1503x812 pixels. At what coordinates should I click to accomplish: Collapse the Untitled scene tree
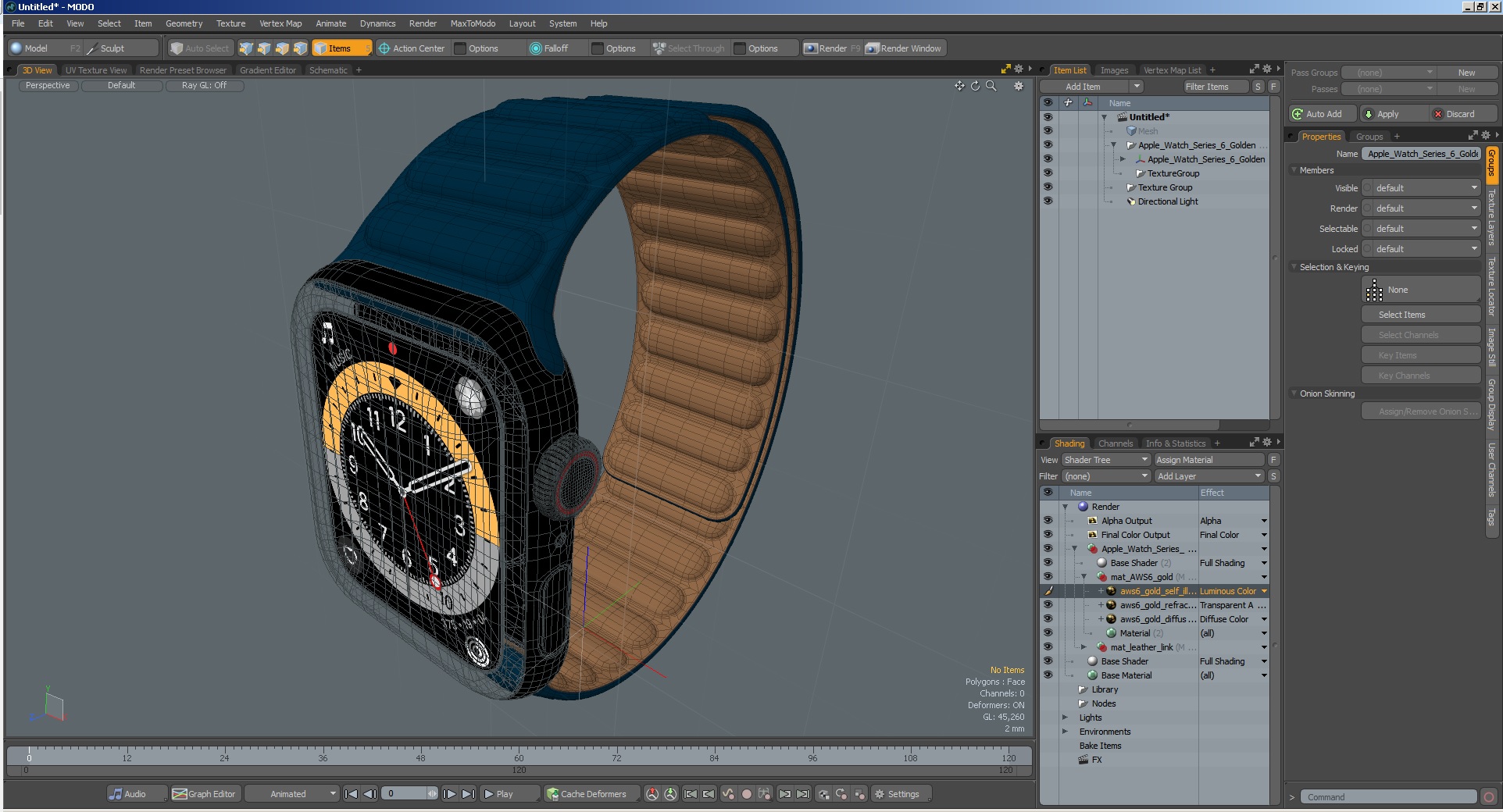pos(1105,117)
